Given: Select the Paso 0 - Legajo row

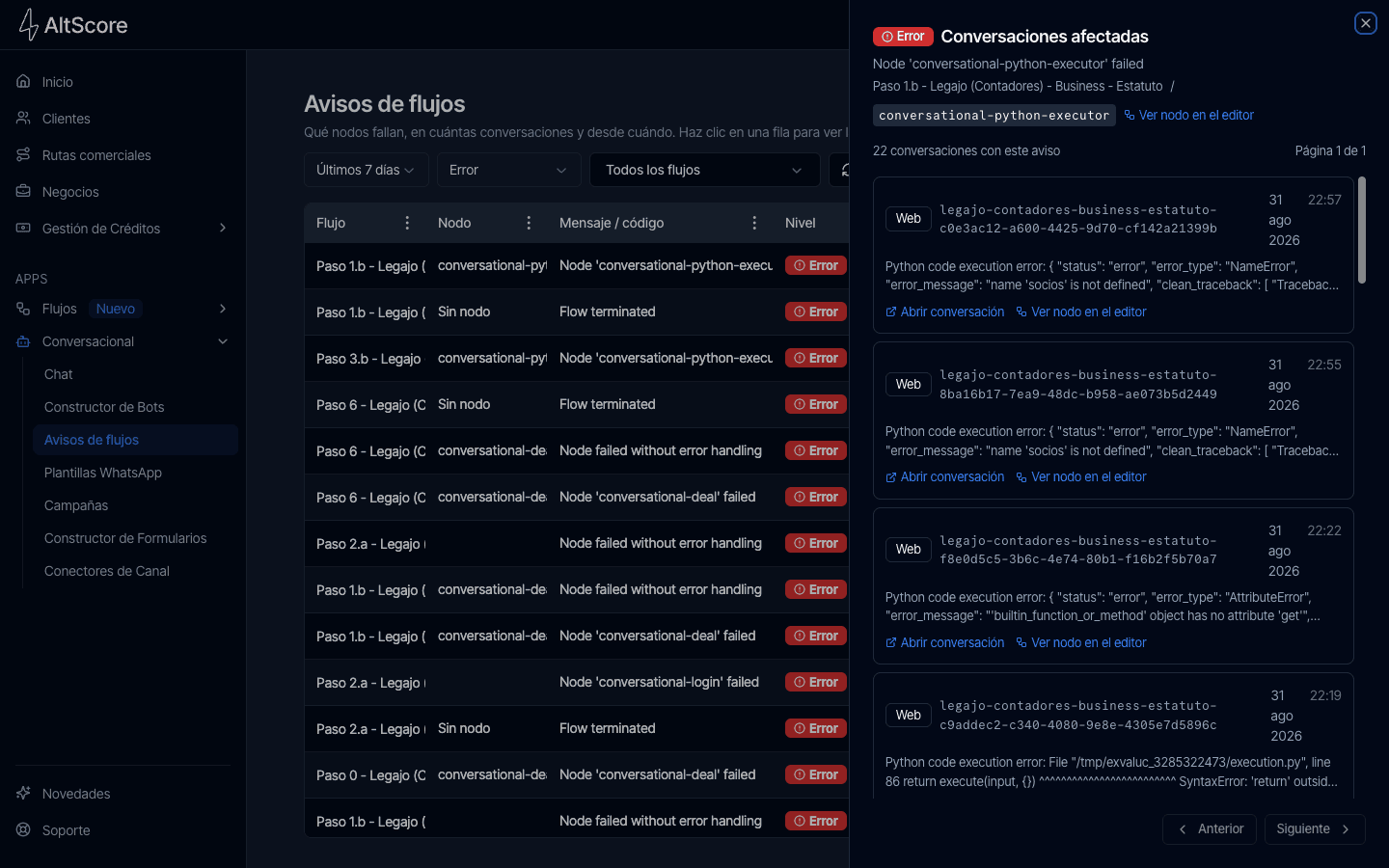Looking at the screenshot, I should 577,775.
